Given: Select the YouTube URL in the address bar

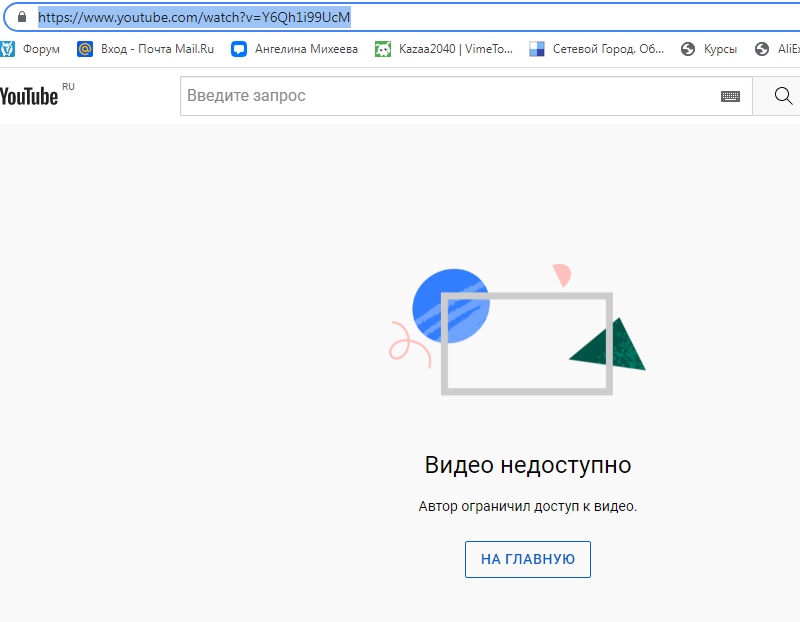Looking at the screenshot, I should point(194,17).
